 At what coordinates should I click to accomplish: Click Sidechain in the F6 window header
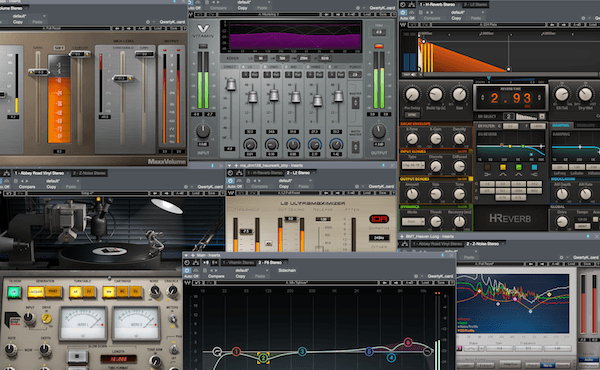pos(287,270)
